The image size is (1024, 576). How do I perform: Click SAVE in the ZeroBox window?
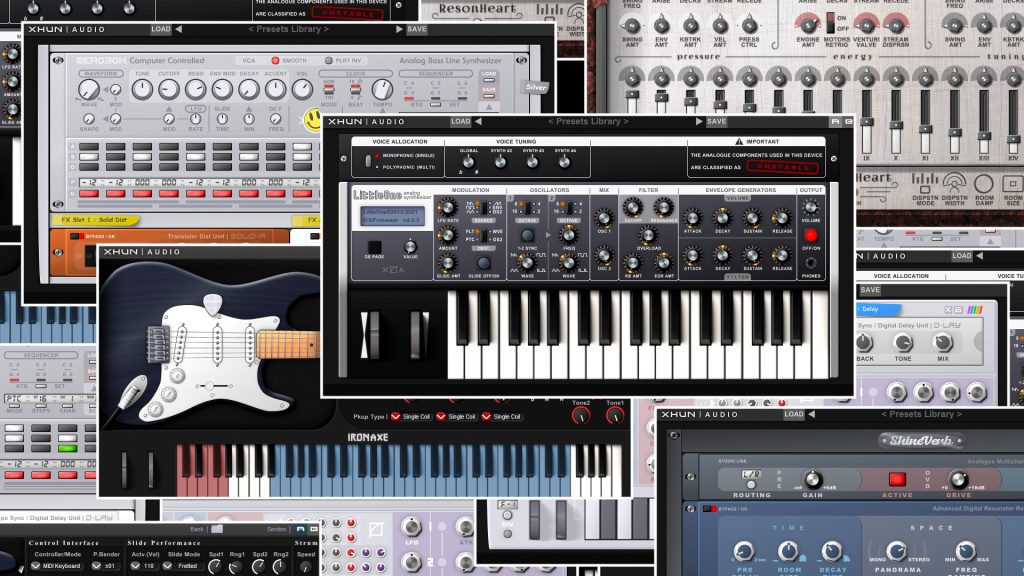coord(417,29)
